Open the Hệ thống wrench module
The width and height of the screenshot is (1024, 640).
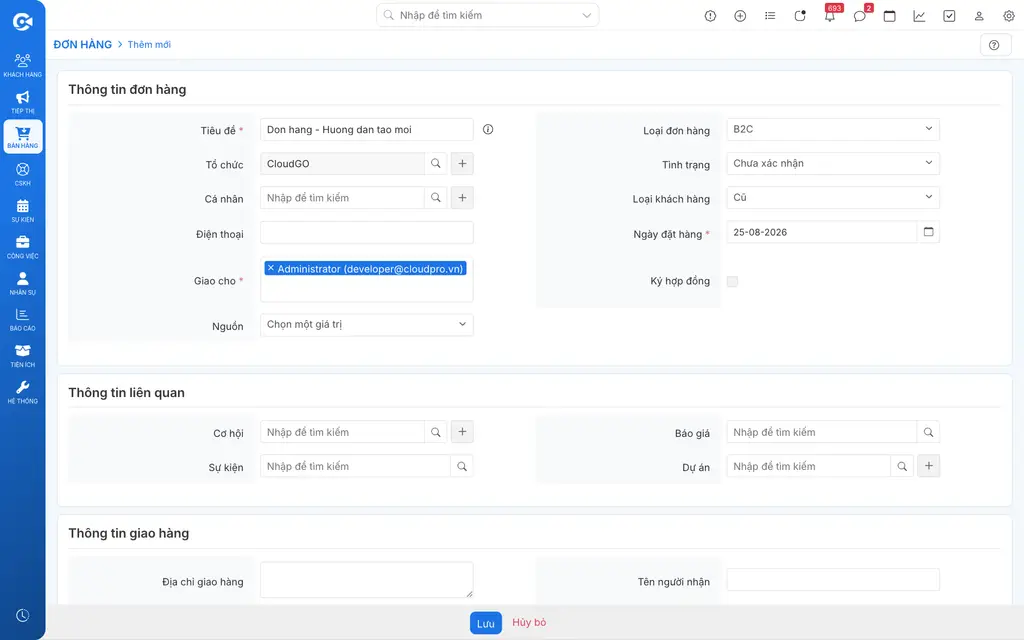[x=23, y=392]
